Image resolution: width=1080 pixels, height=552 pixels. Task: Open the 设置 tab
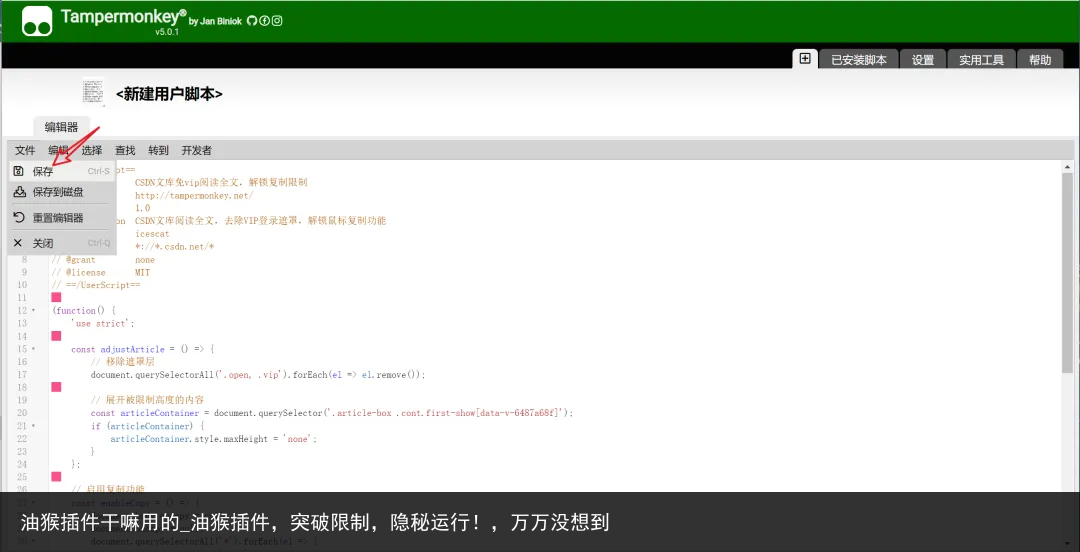point(923,60)
